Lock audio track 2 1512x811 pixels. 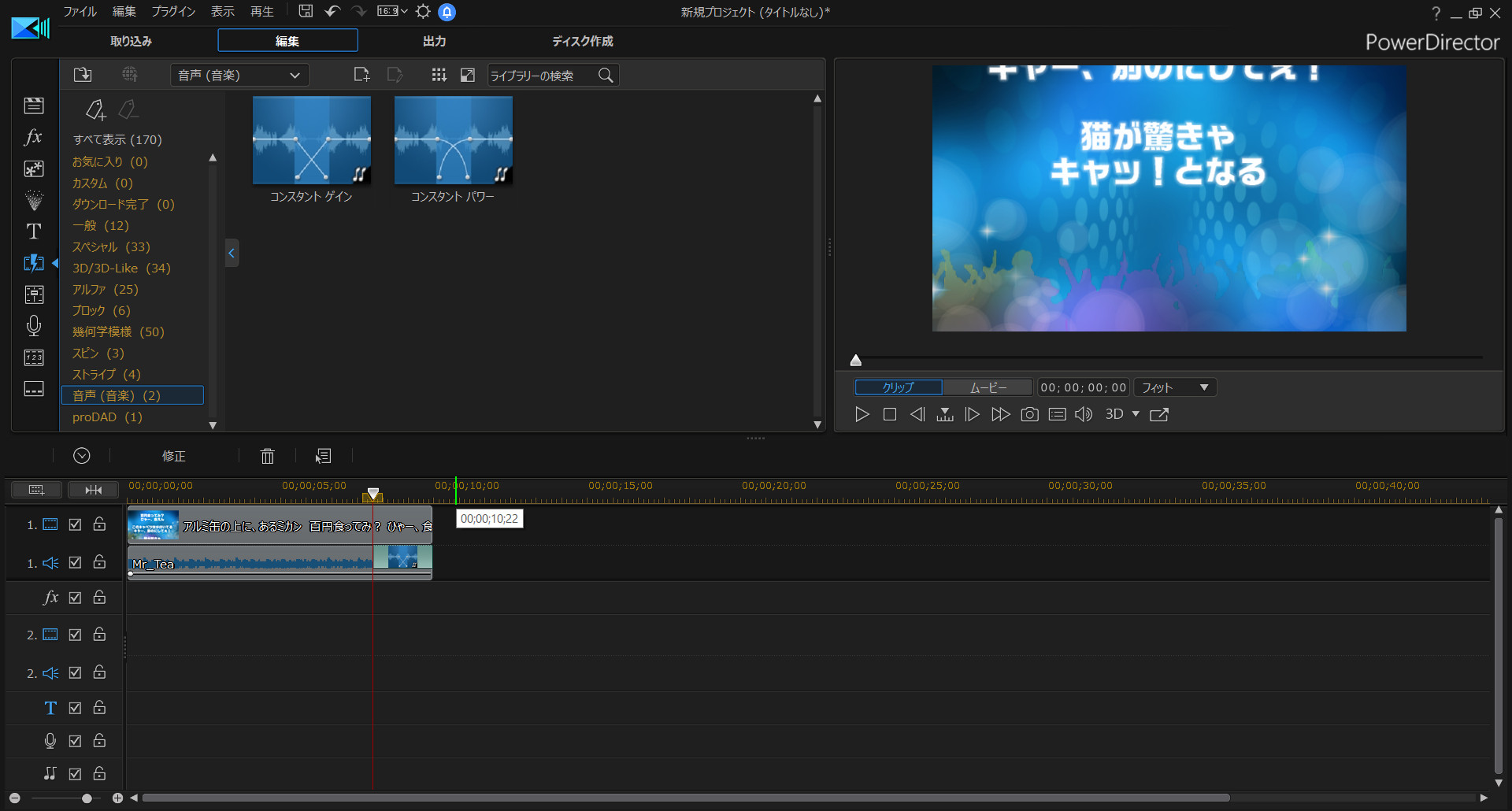point(100,672)
